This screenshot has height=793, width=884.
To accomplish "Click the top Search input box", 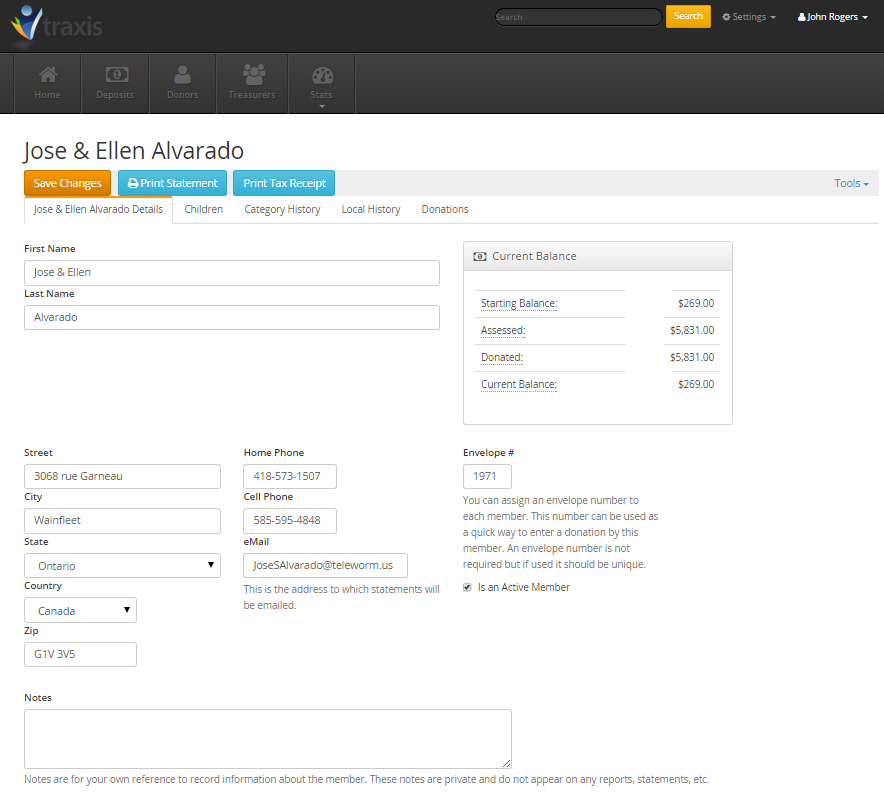I will [x=578, y=17].
